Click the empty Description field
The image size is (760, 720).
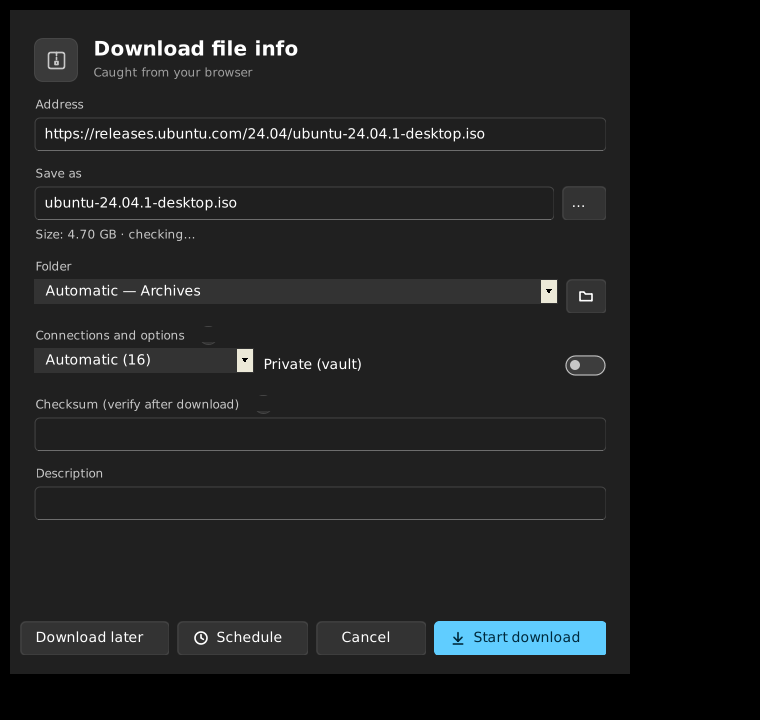click(320, 503)
